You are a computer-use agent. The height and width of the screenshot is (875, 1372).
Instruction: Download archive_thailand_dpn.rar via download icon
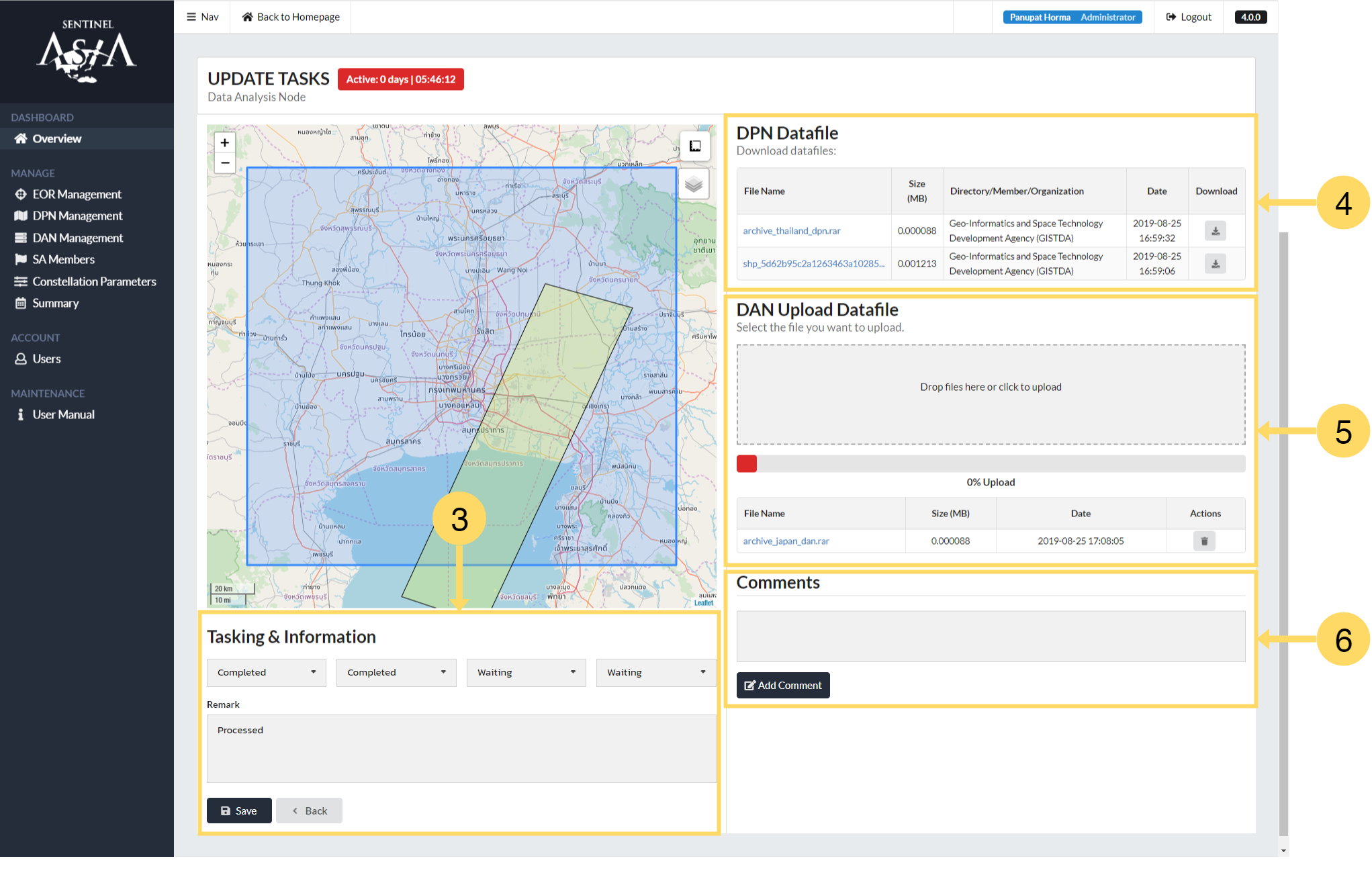1216,231
